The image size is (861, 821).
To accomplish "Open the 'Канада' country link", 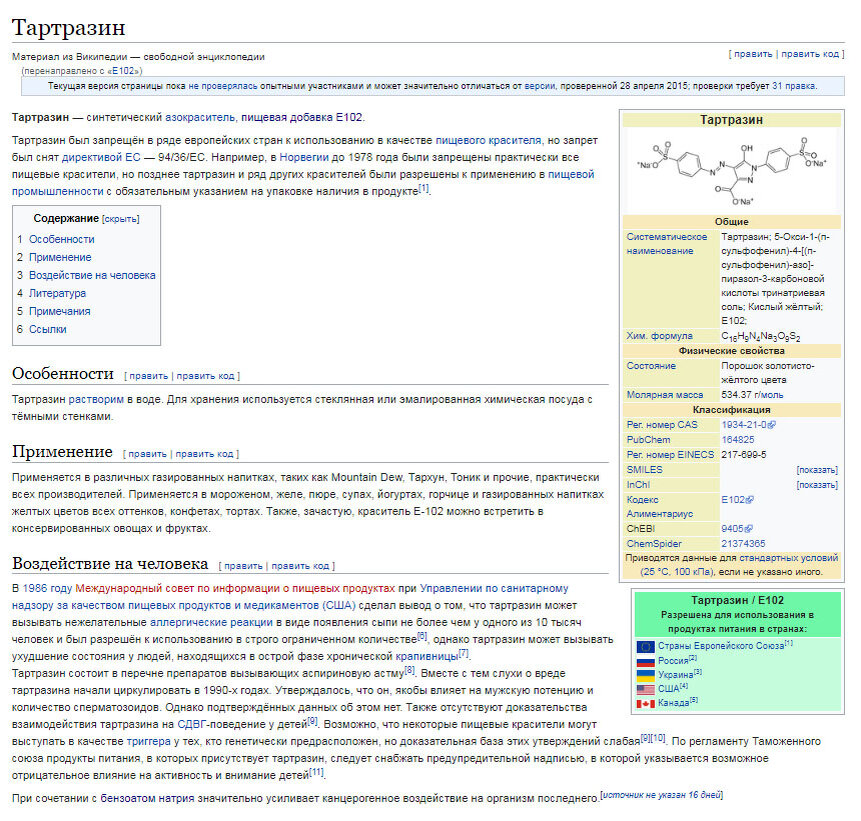I will 673,703.
